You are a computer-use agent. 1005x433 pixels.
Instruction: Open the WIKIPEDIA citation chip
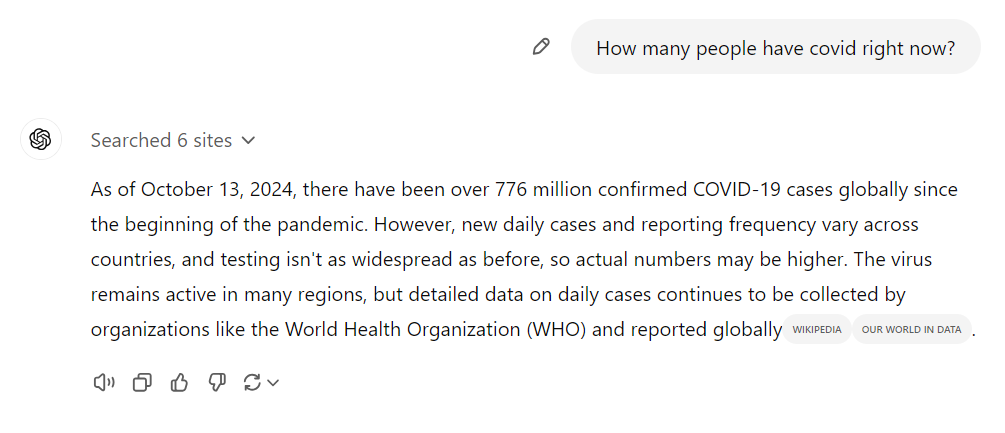[x=817, y=329]
